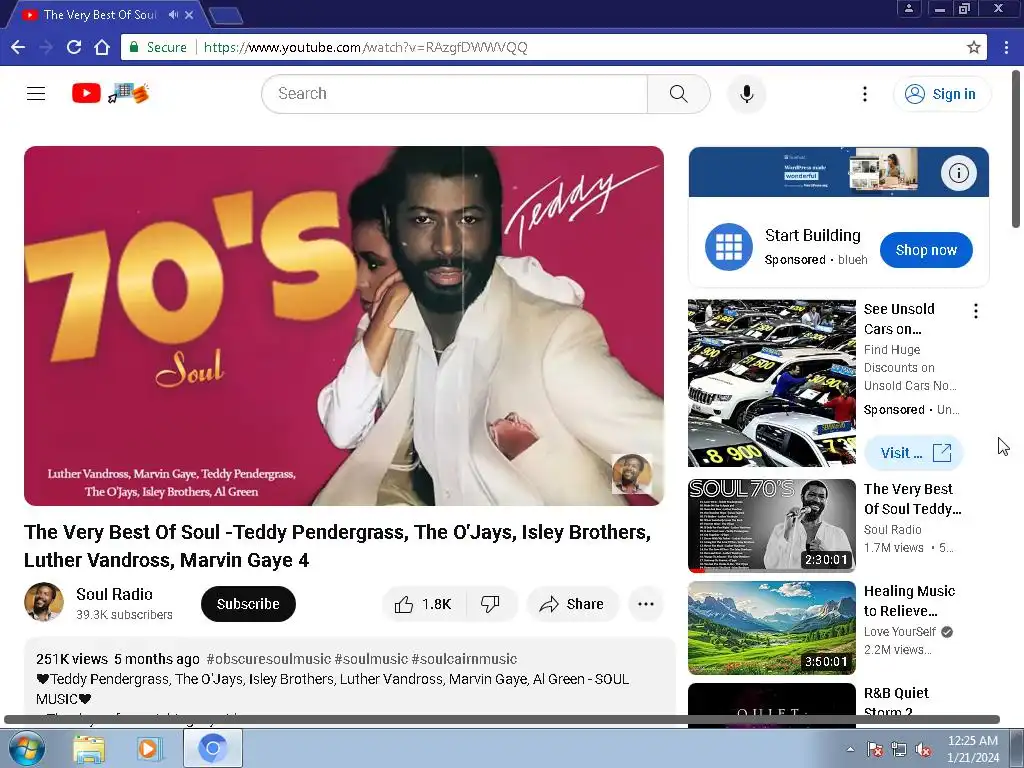View site security info via Secure lock
This screenshot has width=1024, height=768.
pyautogui.click(x=158, y=47)
